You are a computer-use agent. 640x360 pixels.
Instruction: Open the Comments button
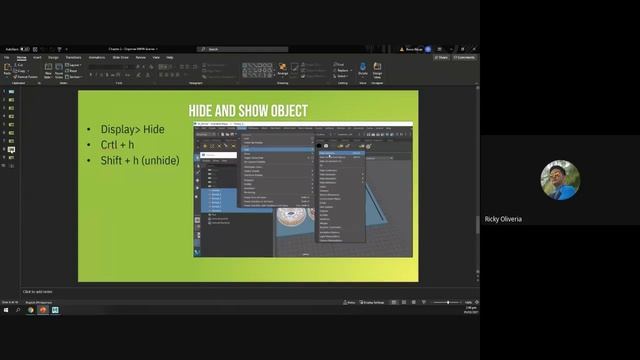tap(464, 58)
